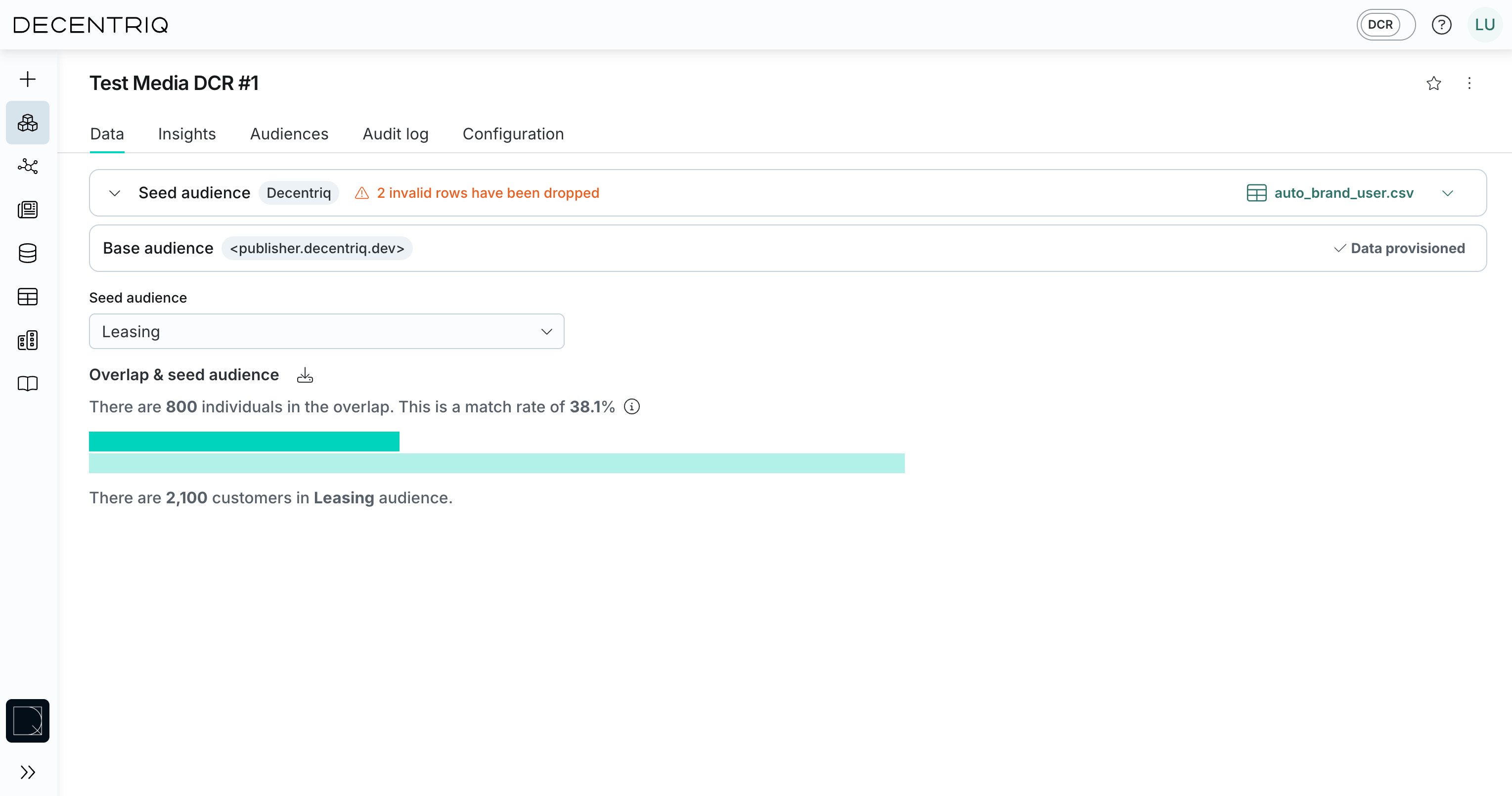The width and height of the screenshot is (1512, 796).
Task: Open the documentation book sidebar icon
Action: (28, 383)
